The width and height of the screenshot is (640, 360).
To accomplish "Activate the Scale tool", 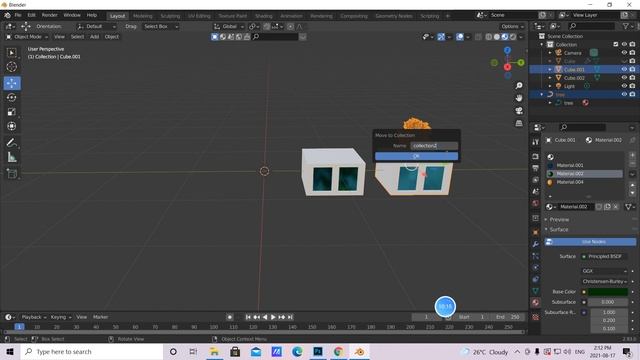I will pyautogui.click(x=11, y=112).
